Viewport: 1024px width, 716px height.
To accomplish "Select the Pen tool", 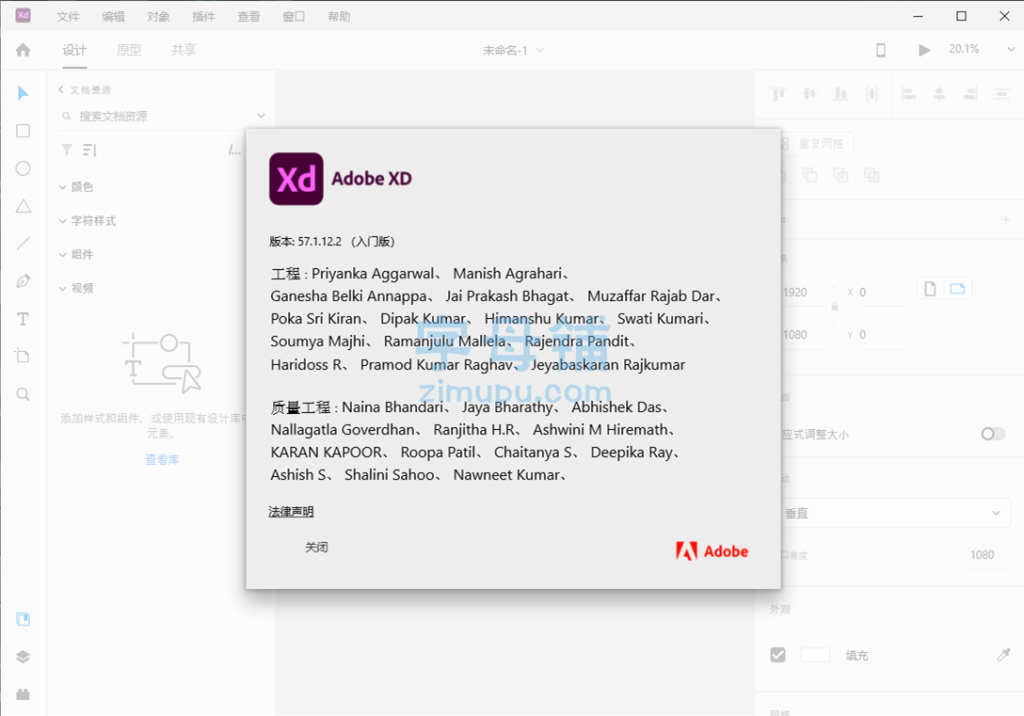I will [x=23, y=281].
